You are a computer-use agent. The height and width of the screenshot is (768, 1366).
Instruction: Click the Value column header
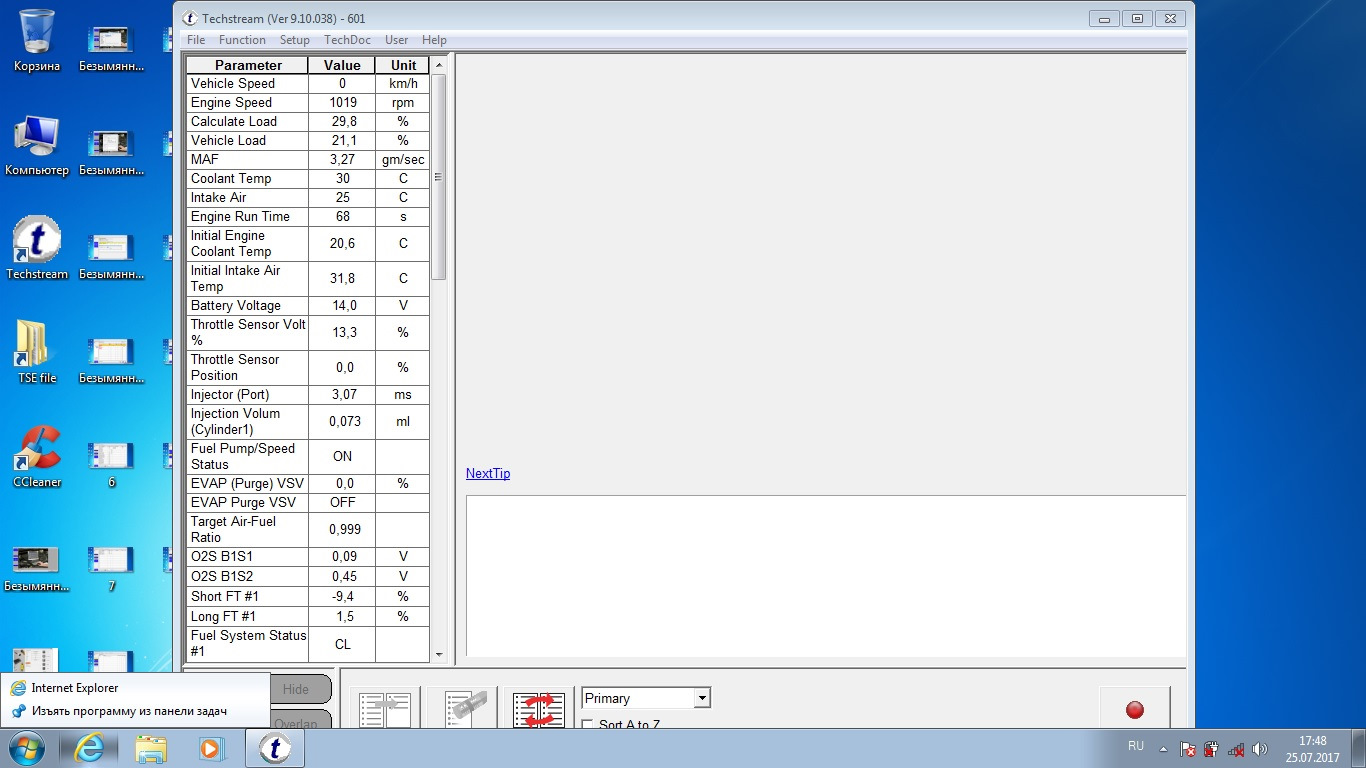point(342,65)
